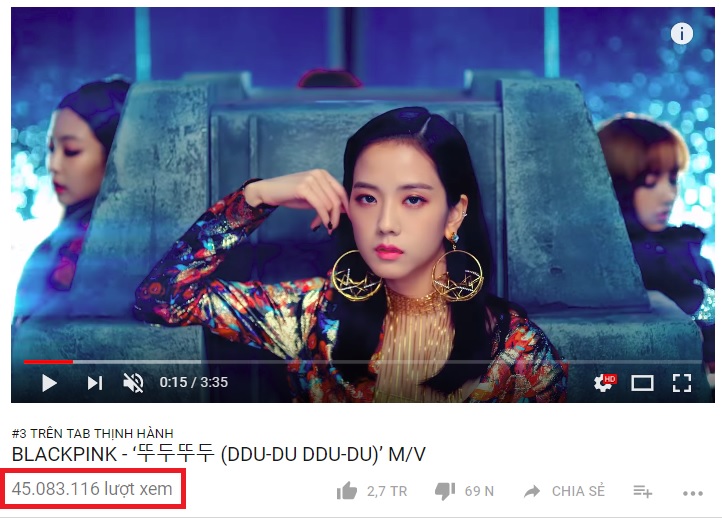Skip to the next video

tap(94, 383)
